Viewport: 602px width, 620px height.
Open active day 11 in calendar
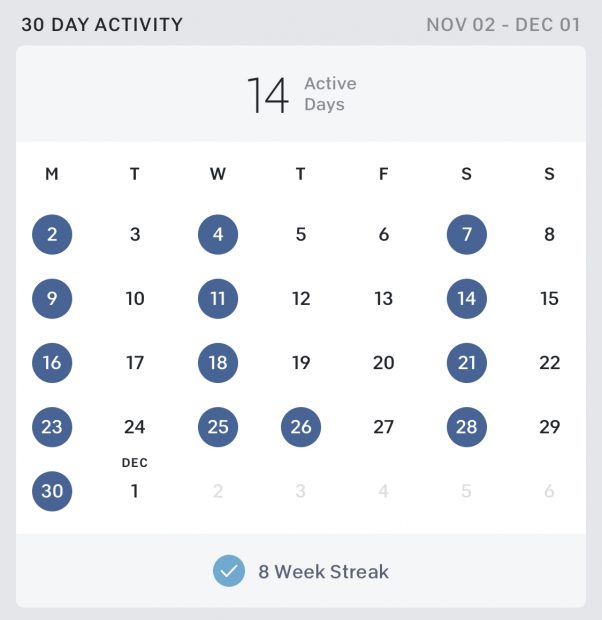[218, 299]
